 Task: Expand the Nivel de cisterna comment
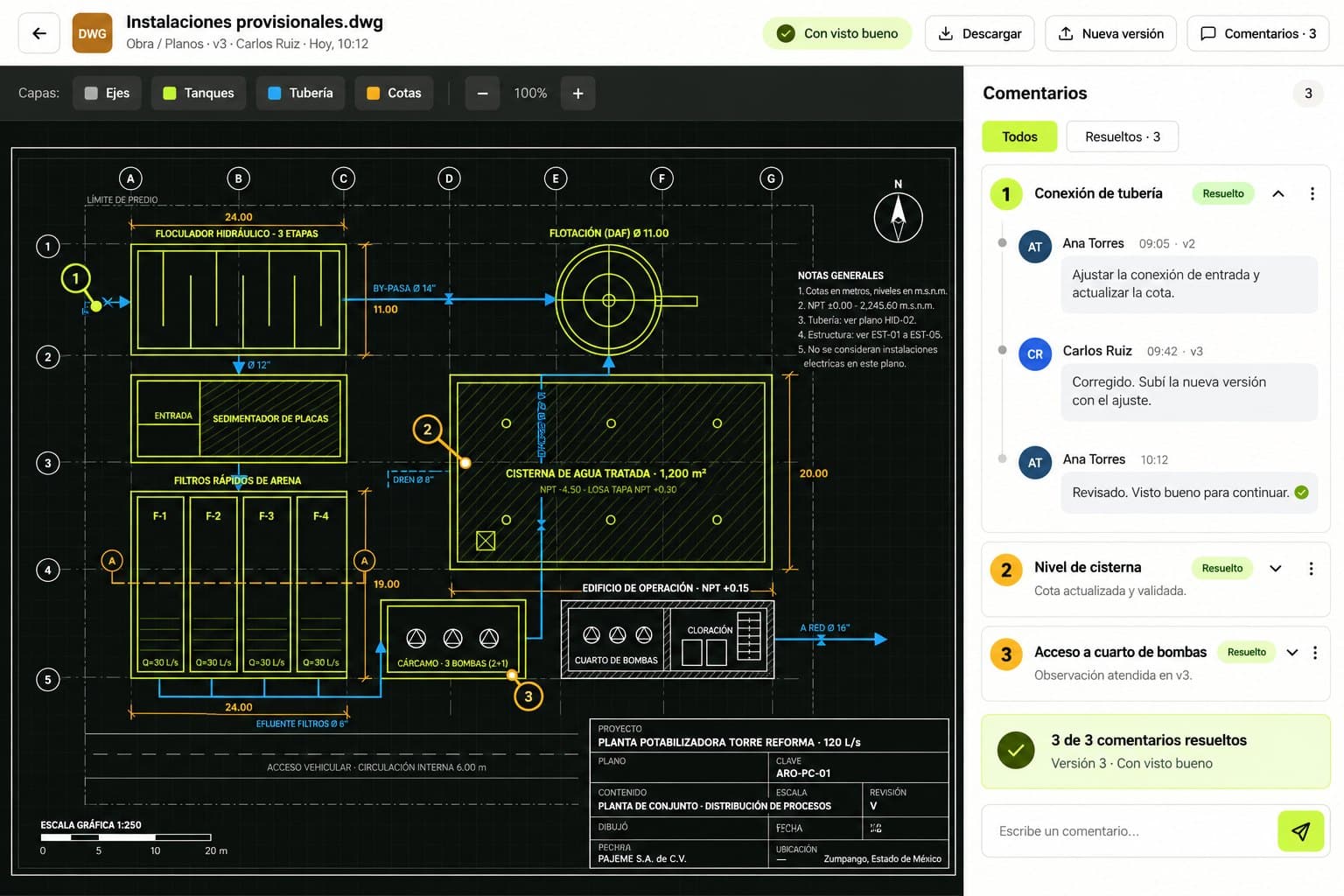(1276, 569)
